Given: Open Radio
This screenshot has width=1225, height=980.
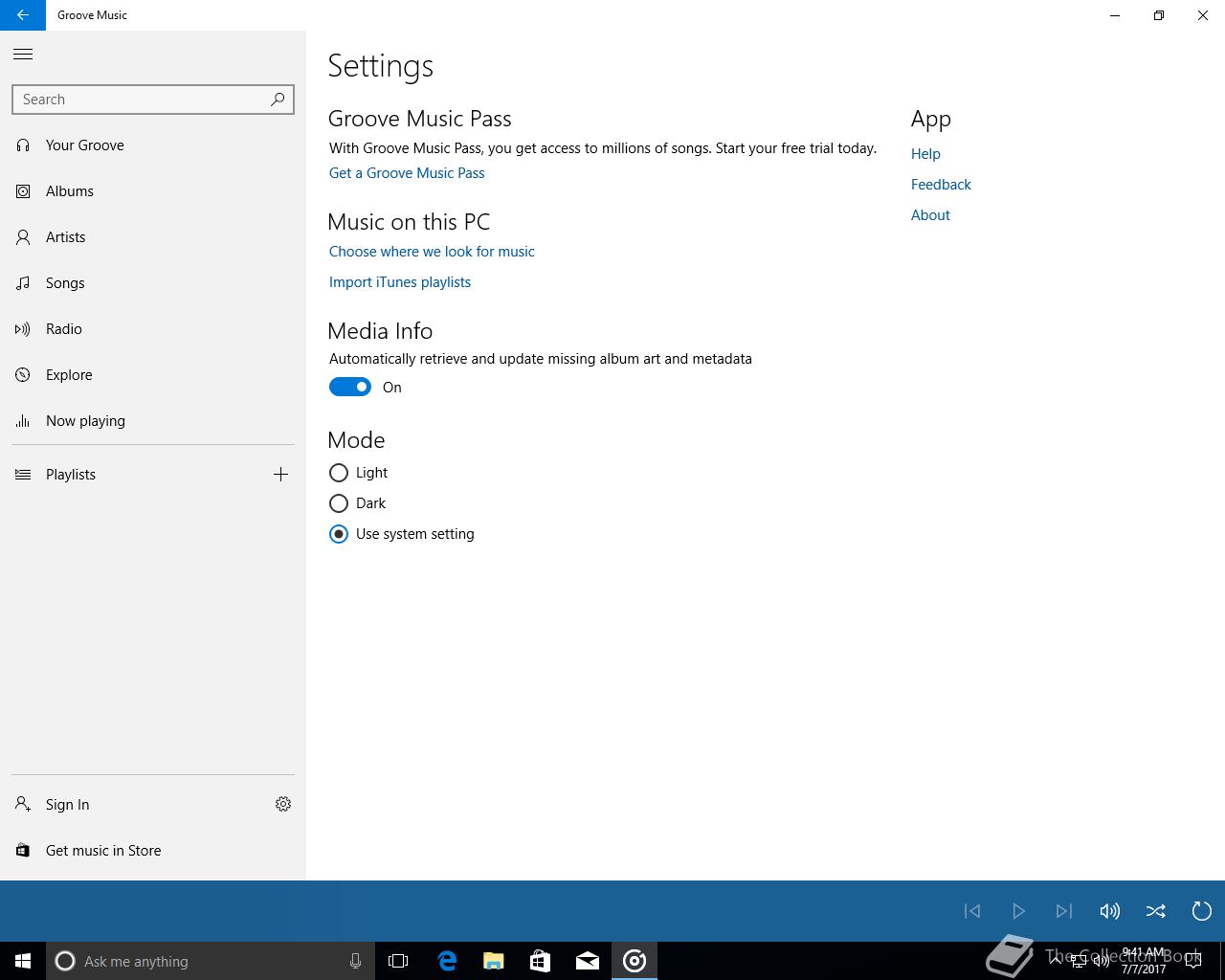Looking at the screenshot, I should (x=153, y=329).
